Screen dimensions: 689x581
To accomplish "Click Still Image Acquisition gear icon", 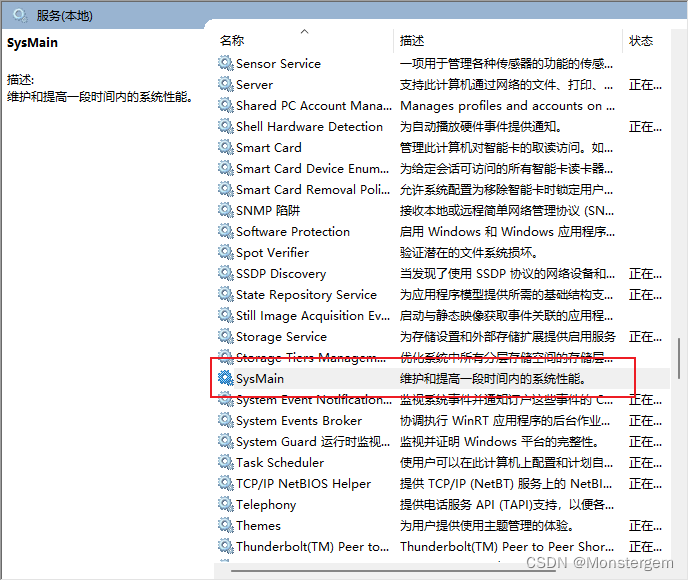I will [x=225, y=315].
